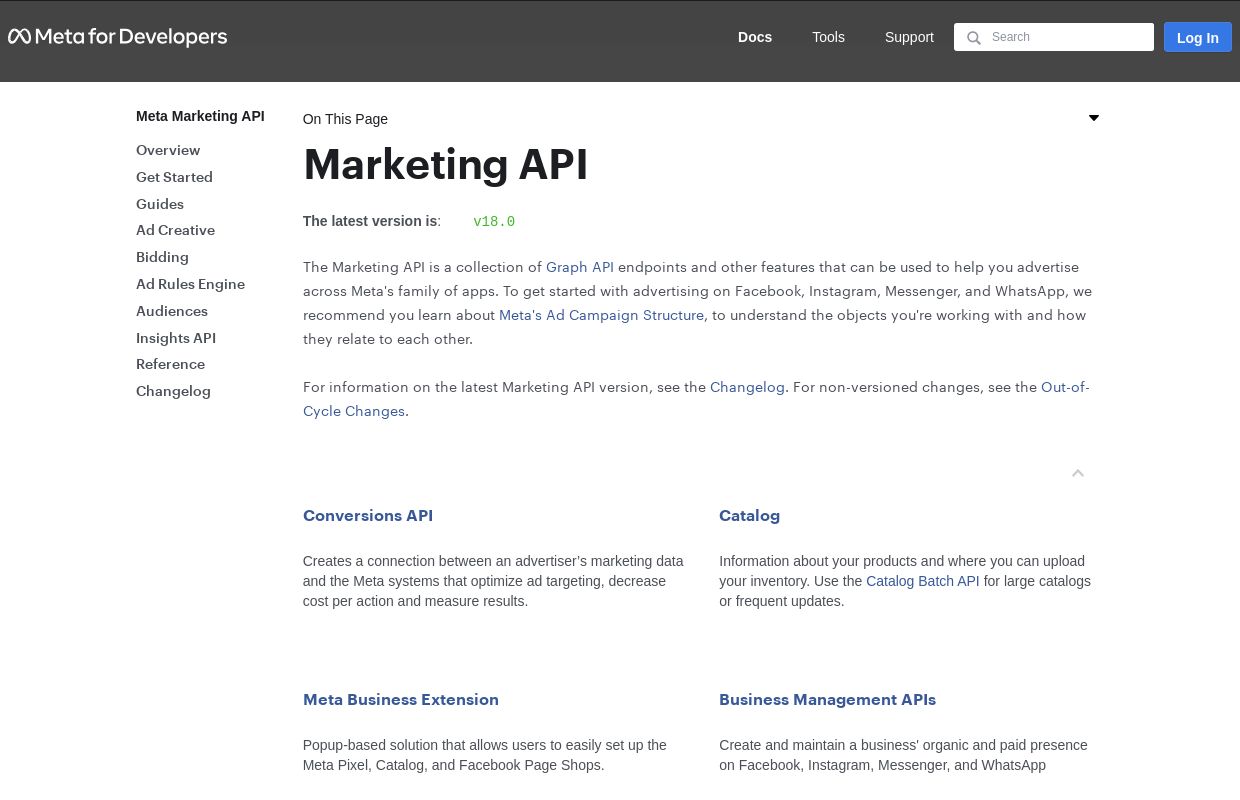Open Changelog in the sidebar
Screen dimensions: 1240x800
point(173,391)
